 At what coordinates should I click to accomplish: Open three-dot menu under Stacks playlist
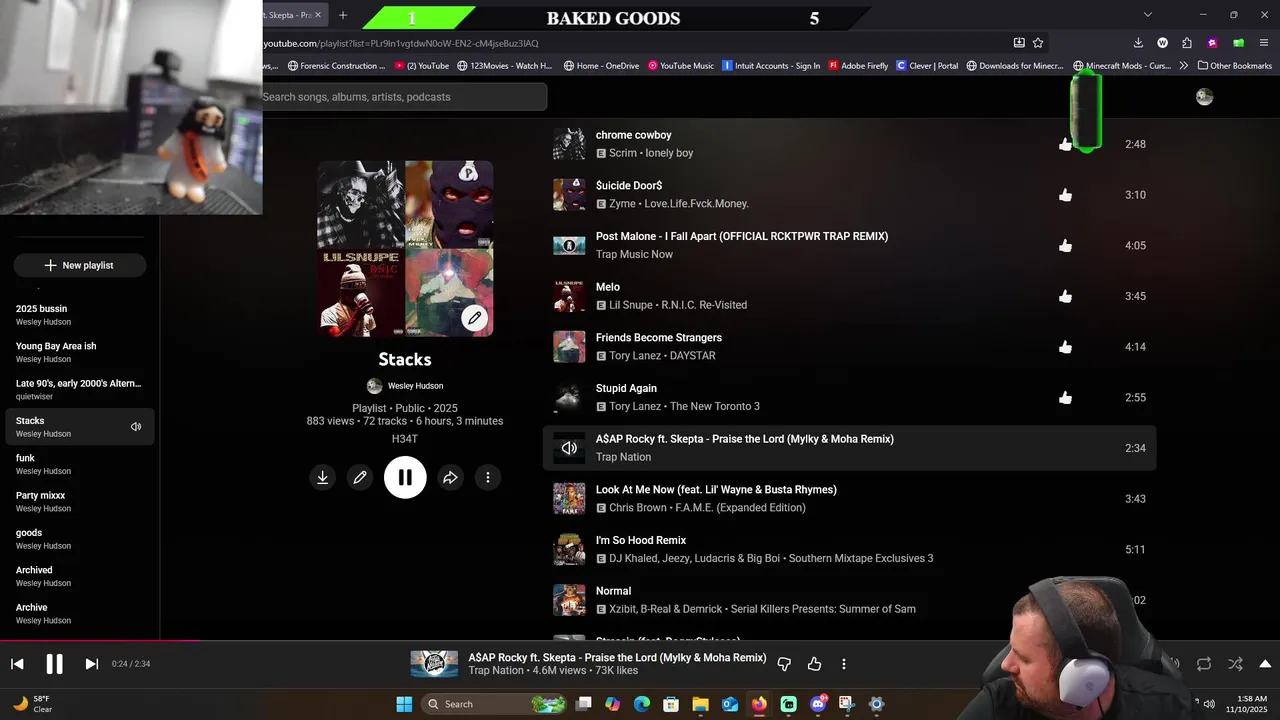488,478
